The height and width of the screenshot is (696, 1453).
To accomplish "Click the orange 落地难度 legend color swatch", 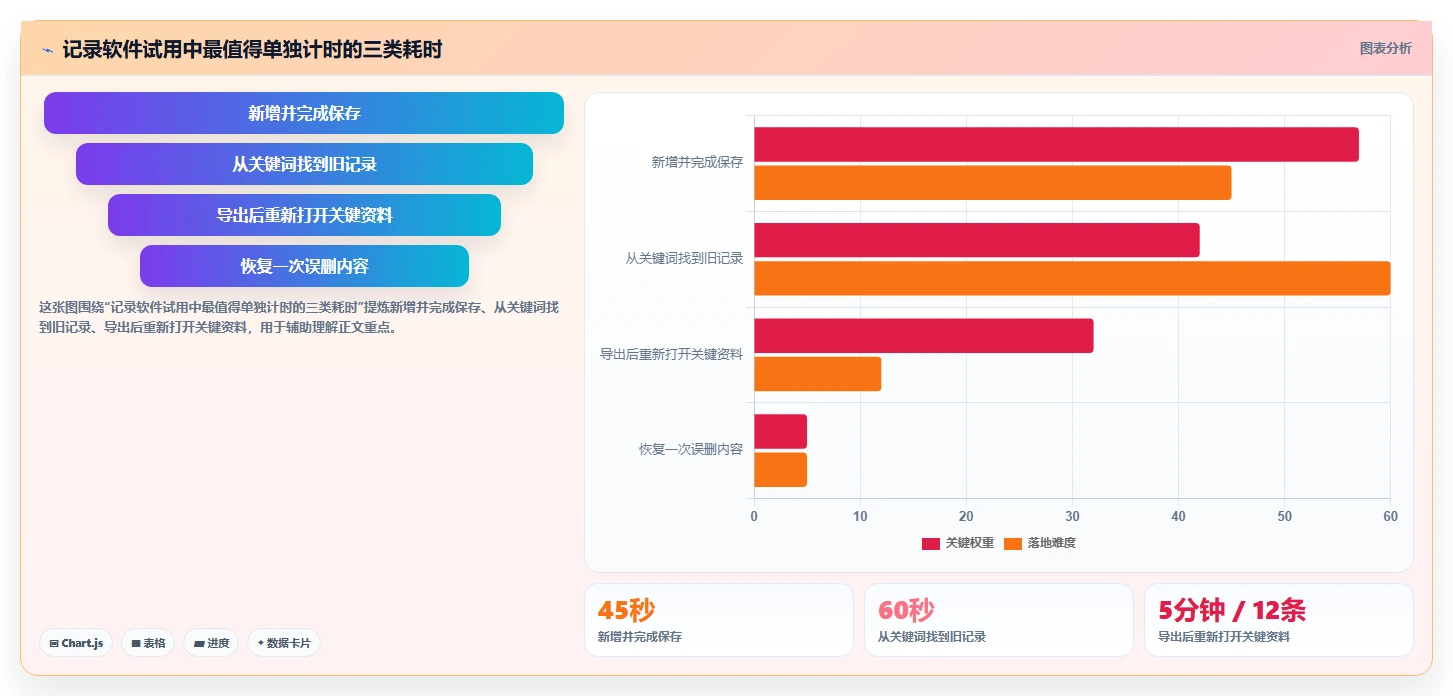I will (x=1012, y=543).
